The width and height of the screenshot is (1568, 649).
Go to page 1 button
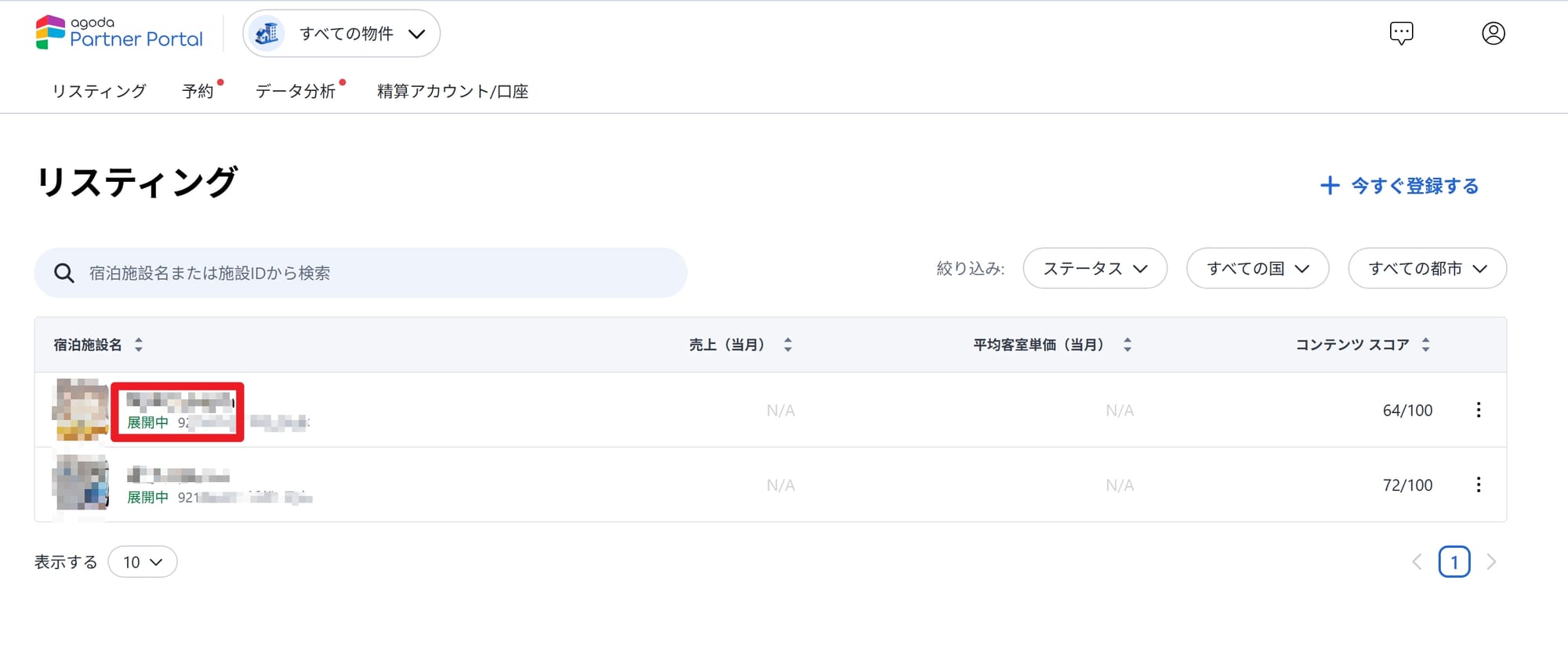tap(1454, 562)
